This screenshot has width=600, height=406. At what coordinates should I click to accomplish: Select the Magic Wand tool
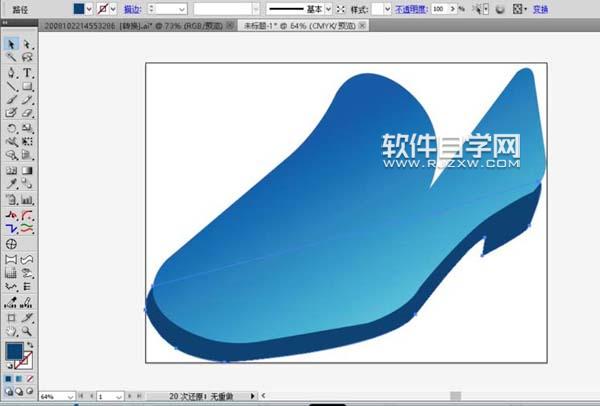[11, 57]
